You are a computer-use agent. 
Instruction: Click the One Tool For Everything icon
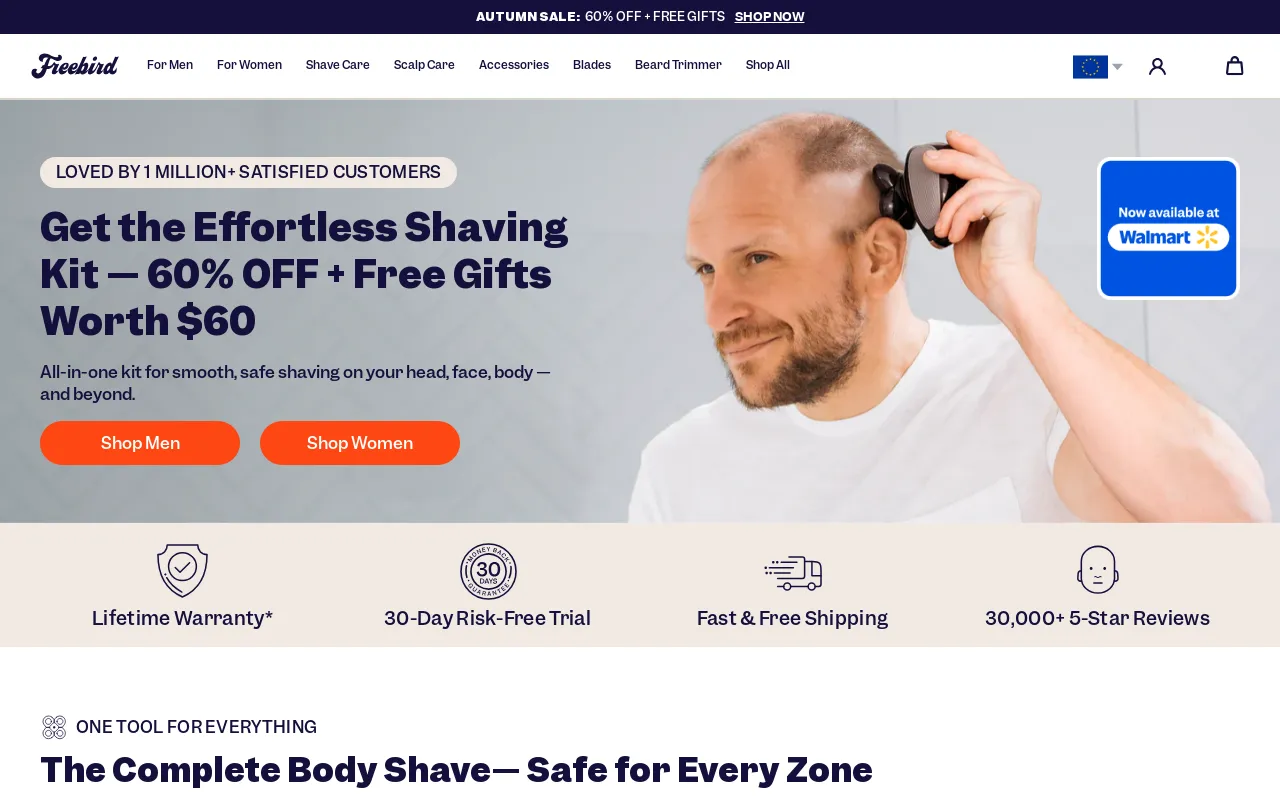coord(54,727)
